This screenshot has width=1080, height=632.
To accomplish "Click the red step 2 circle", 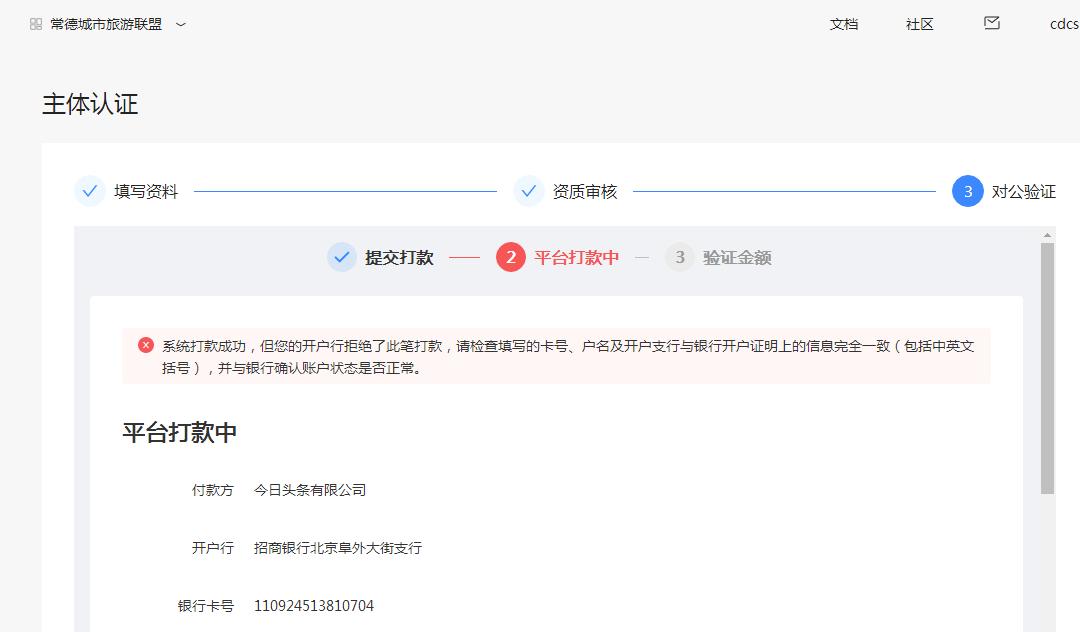I will point(511,257).
